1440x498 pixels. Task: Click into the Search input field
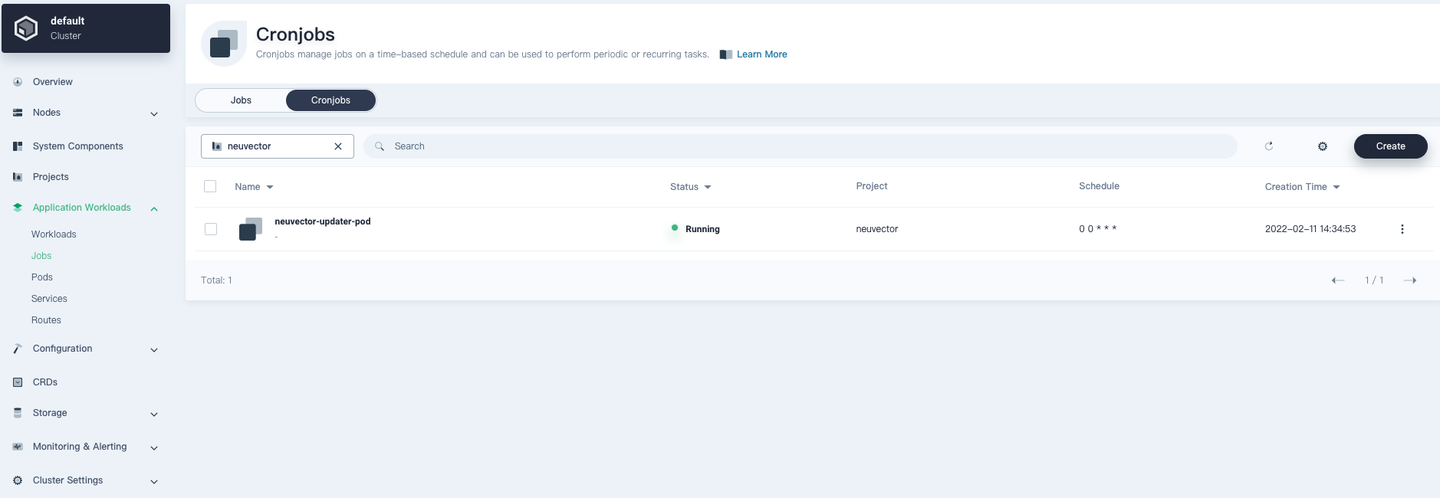tap(800, 146)
